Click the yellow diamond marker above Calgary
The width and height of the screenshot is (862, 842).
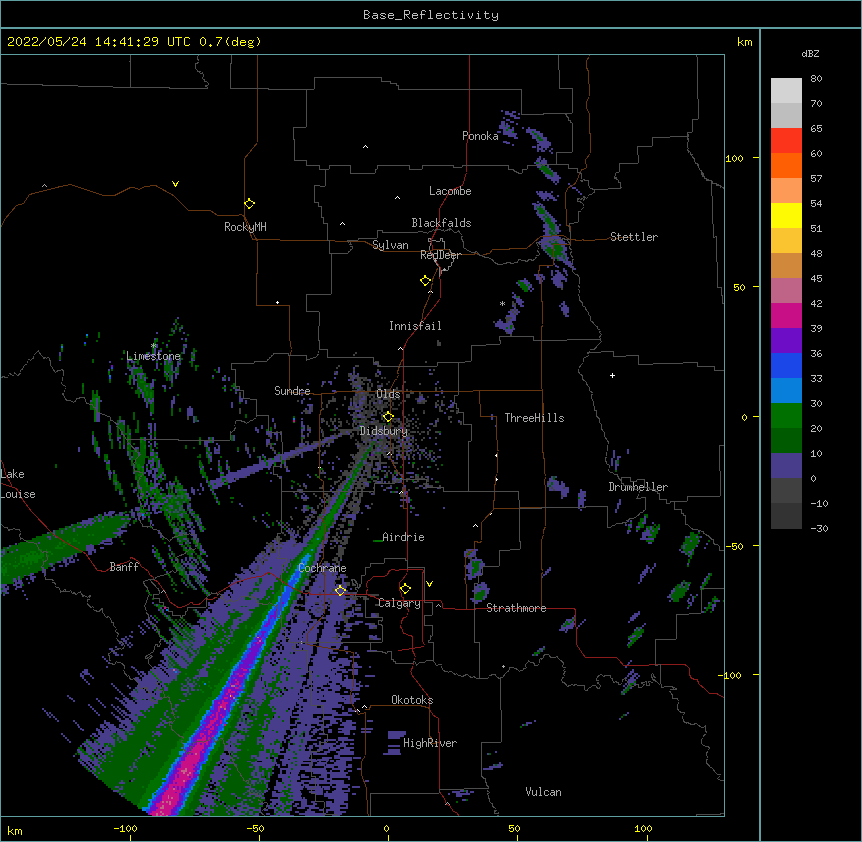pos(405,589)
